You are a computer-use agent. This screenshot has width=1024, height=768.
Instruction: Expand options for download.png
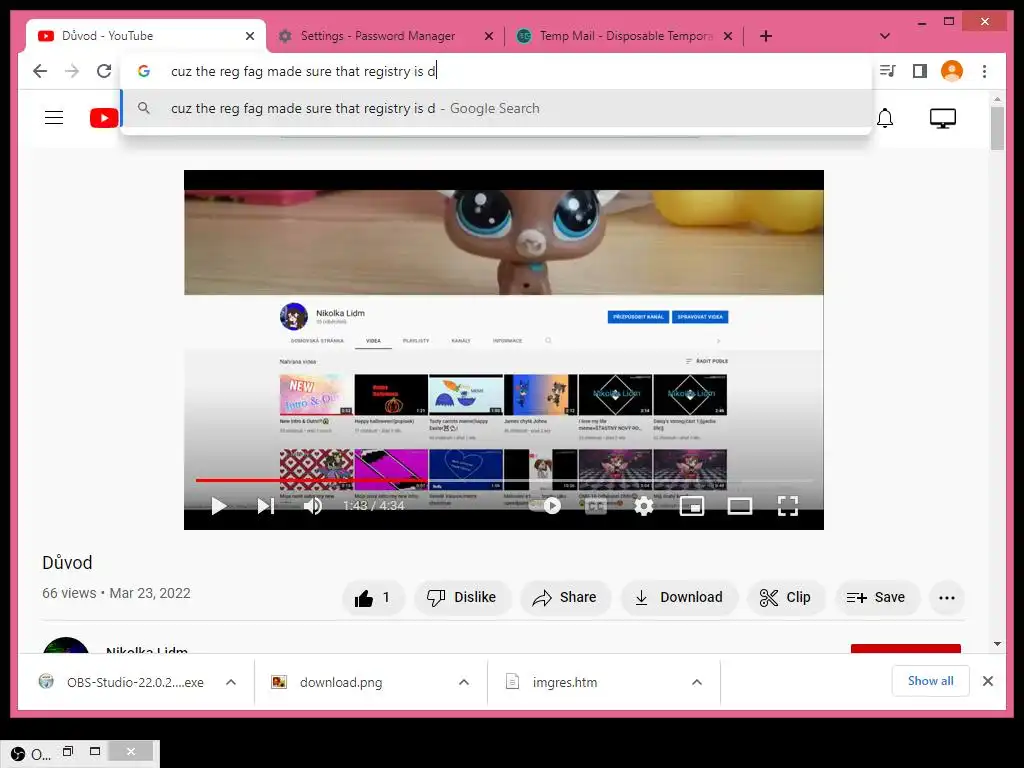click(464, 682)
